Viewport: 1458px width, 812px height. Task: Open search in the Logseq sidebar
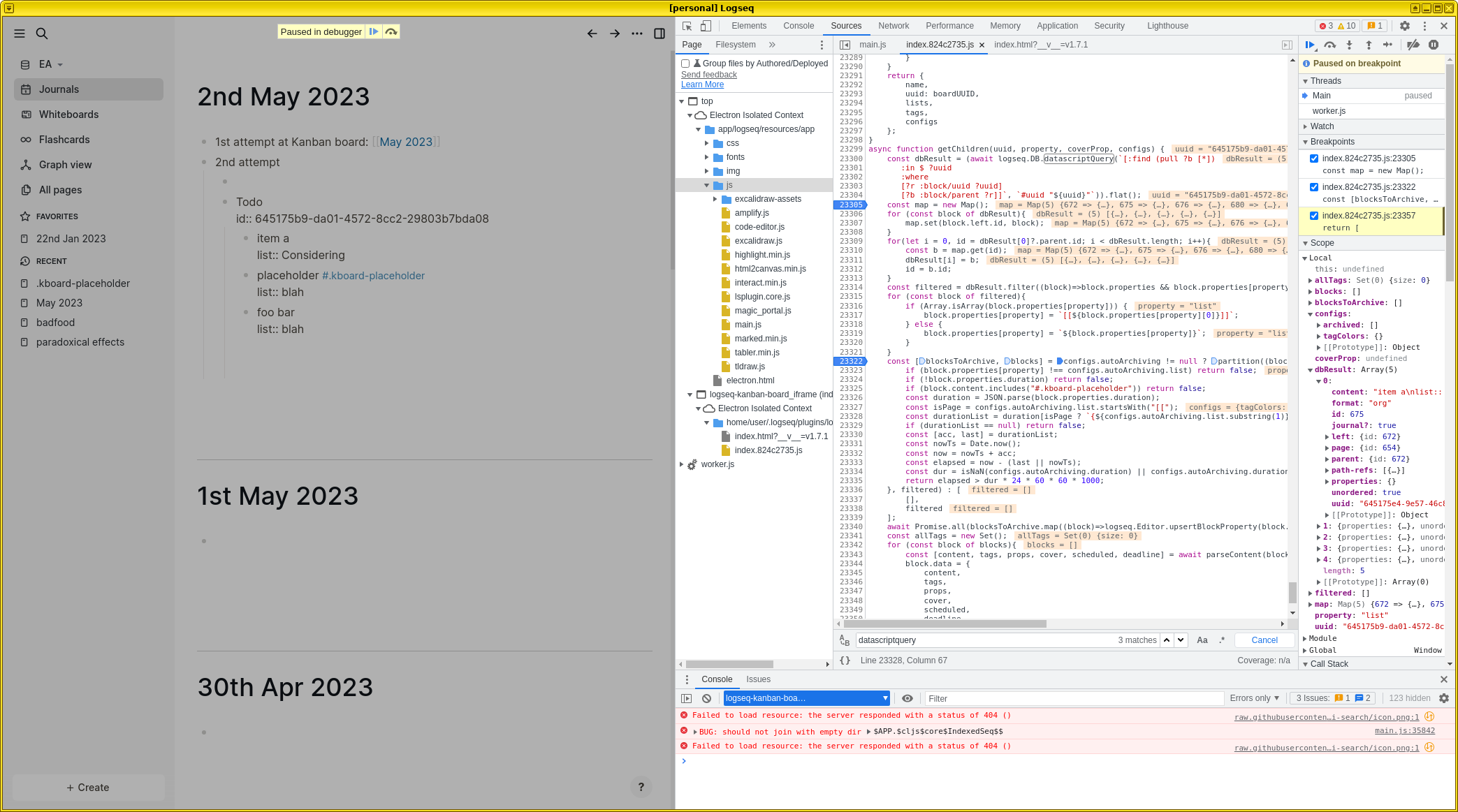pos(42,33)
